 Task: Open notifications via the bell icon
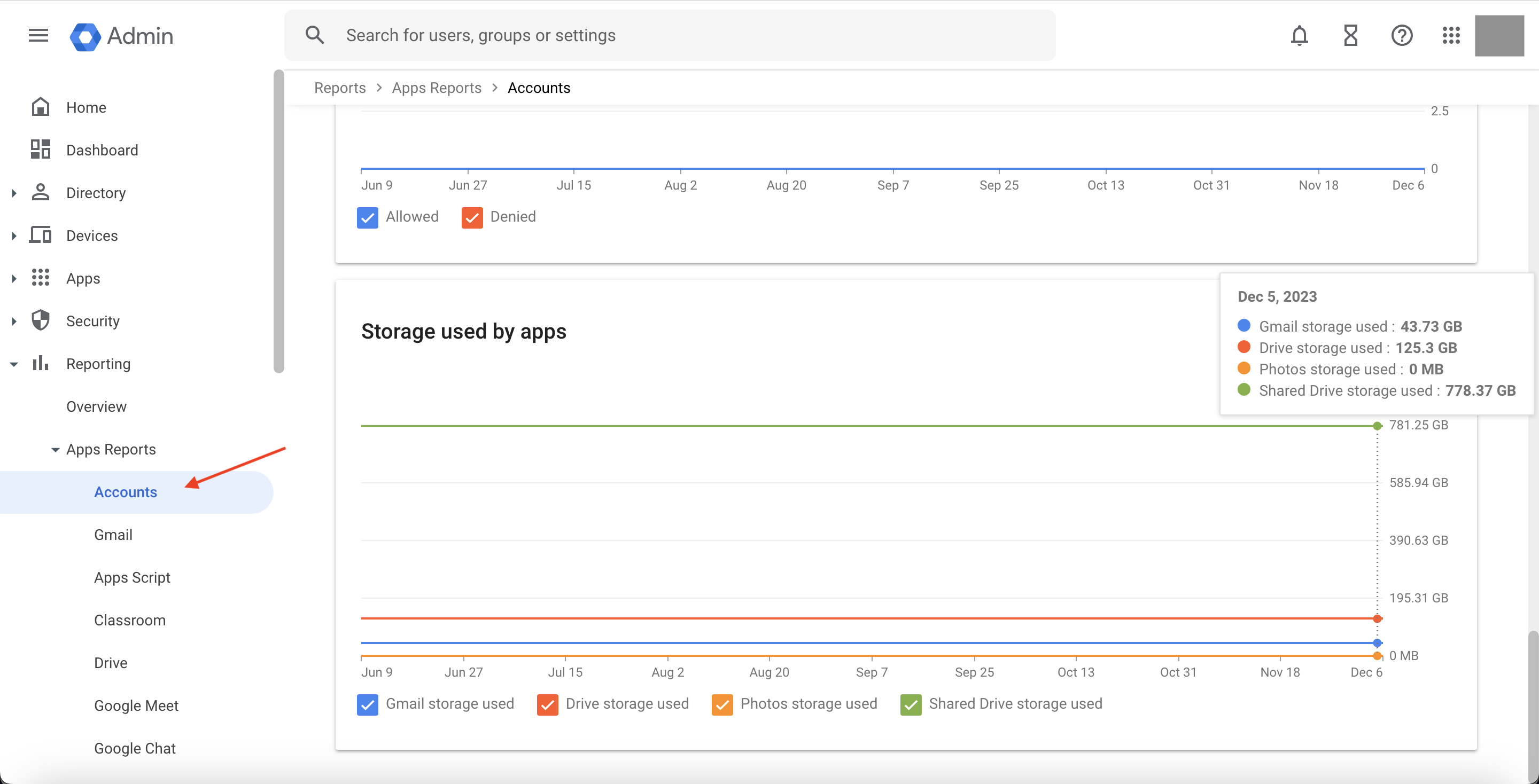1300,36
